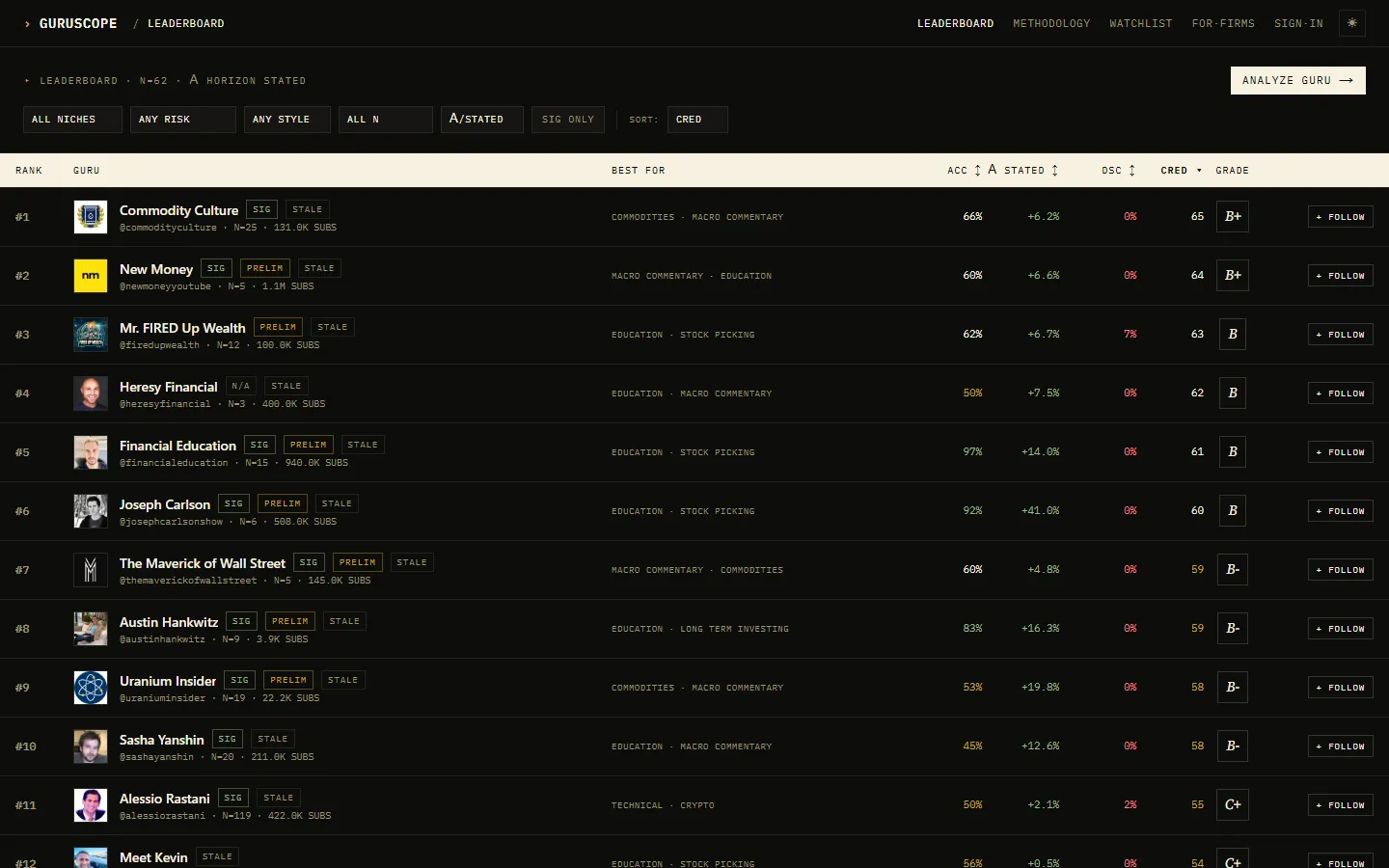
Task: Toggle the A/STATED horizon filter
Action: [x=481, y=120]
